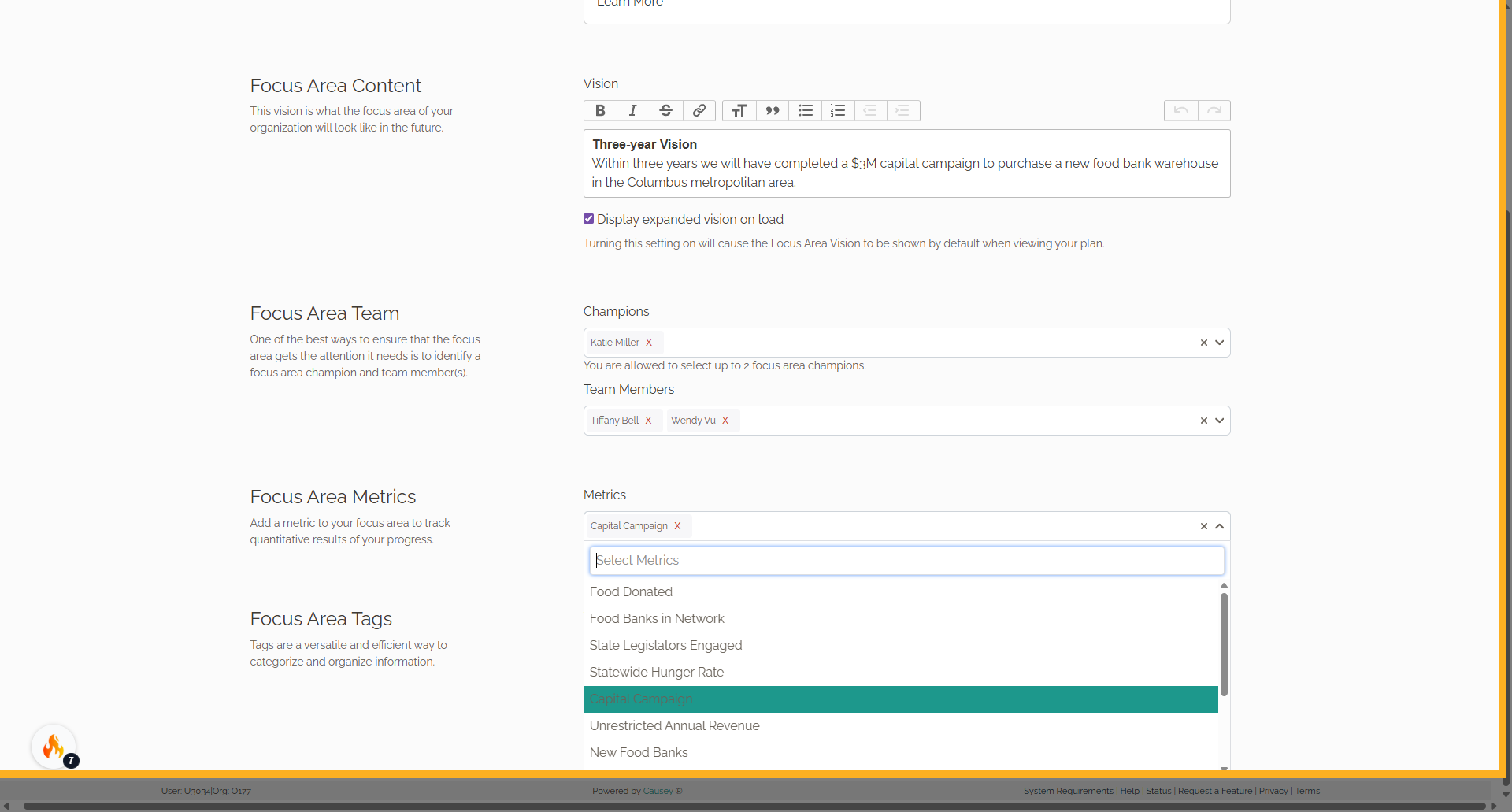
Task: Expand the Champions dropdown
Action: (1220, 343)
